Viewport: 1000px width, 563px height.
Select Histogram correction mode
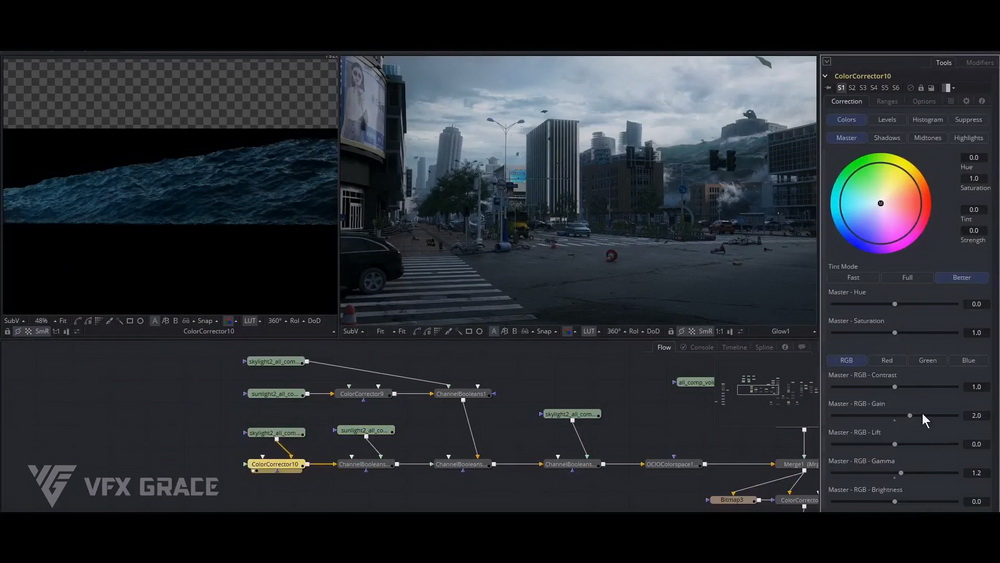click(927, 119)
